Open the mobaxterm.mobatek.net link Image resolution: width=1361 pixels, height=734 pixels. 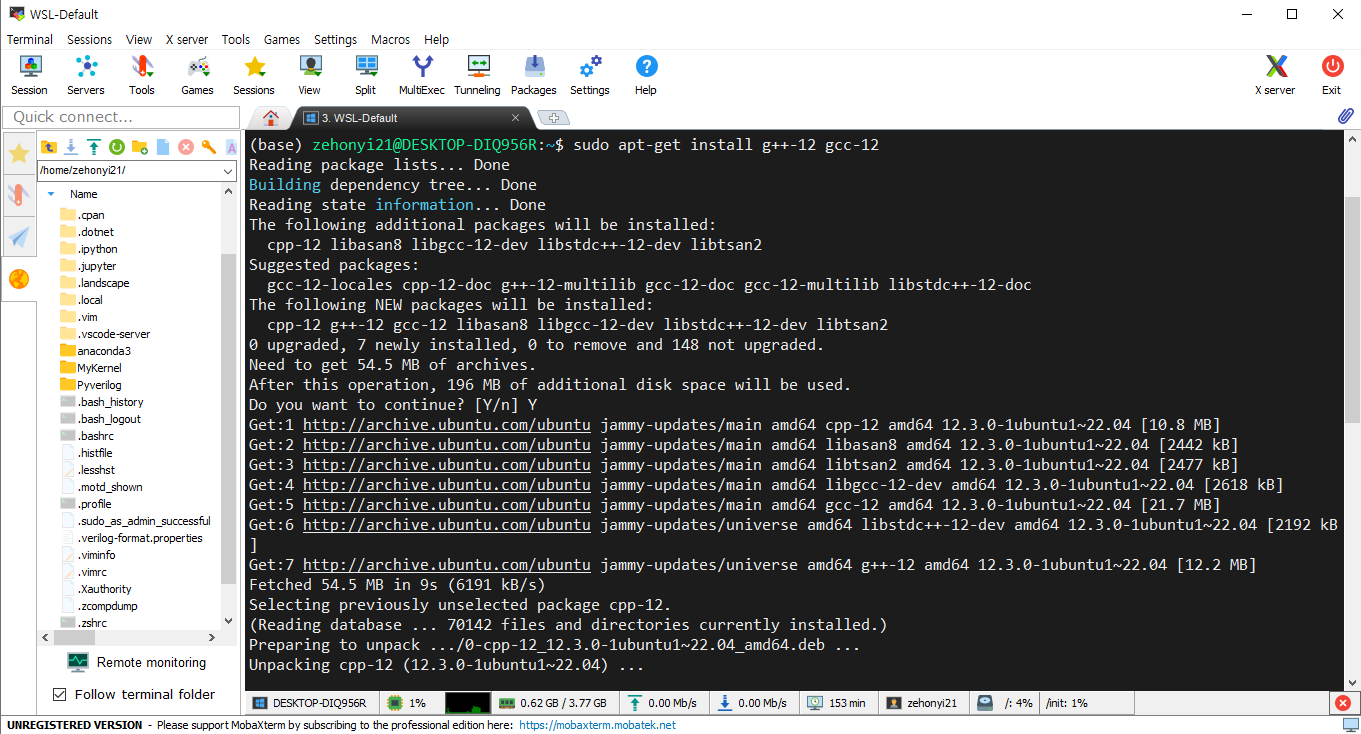click(597, 725)
